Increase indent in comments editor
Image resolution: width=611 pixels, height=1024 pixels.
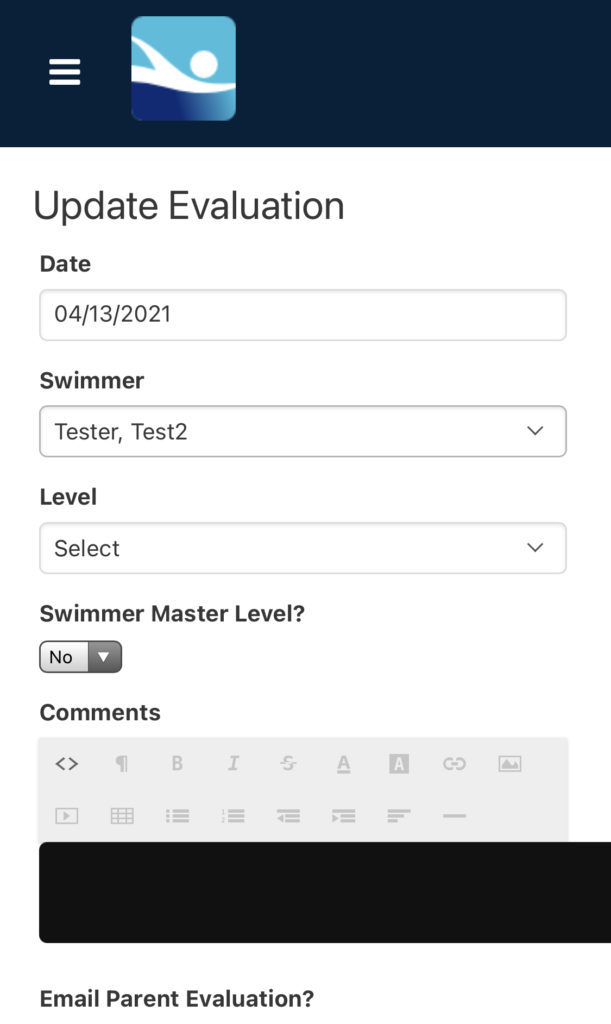(x=343, y=816)
